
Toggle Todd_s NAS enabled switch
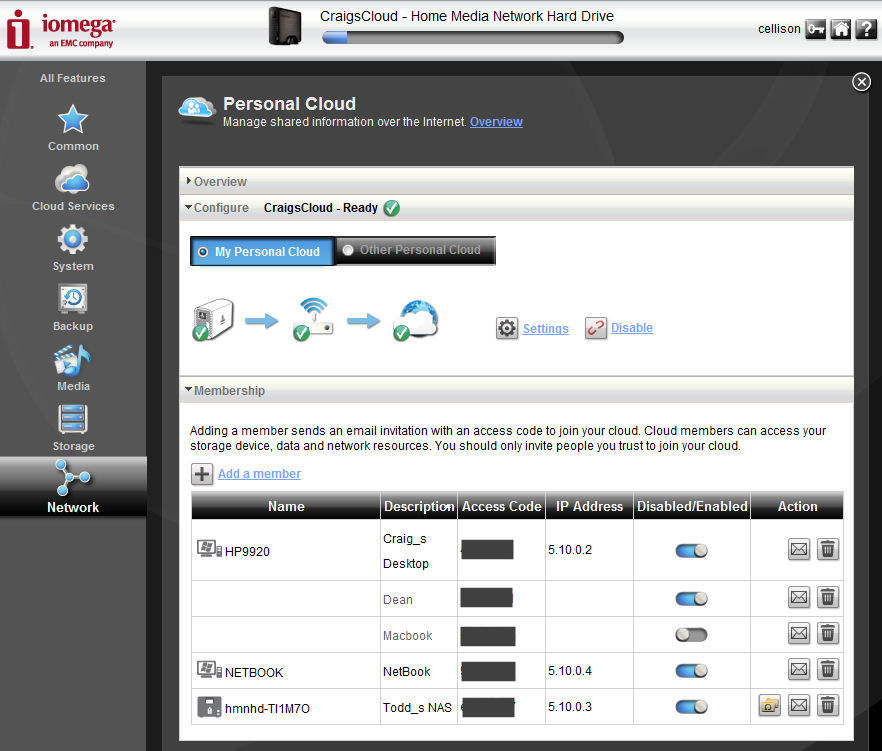coord(691,707)
